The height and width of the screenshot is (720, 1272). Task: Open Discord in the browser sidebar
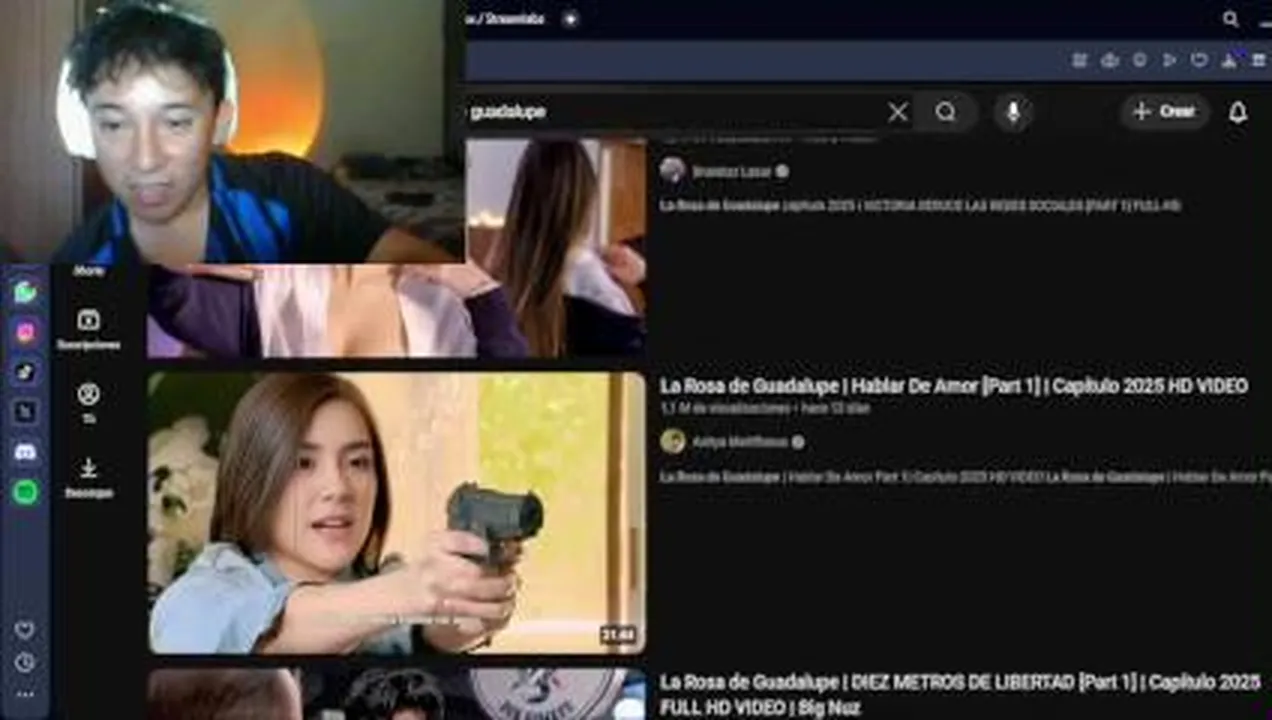pyautogui.click(x=25, y=452)
